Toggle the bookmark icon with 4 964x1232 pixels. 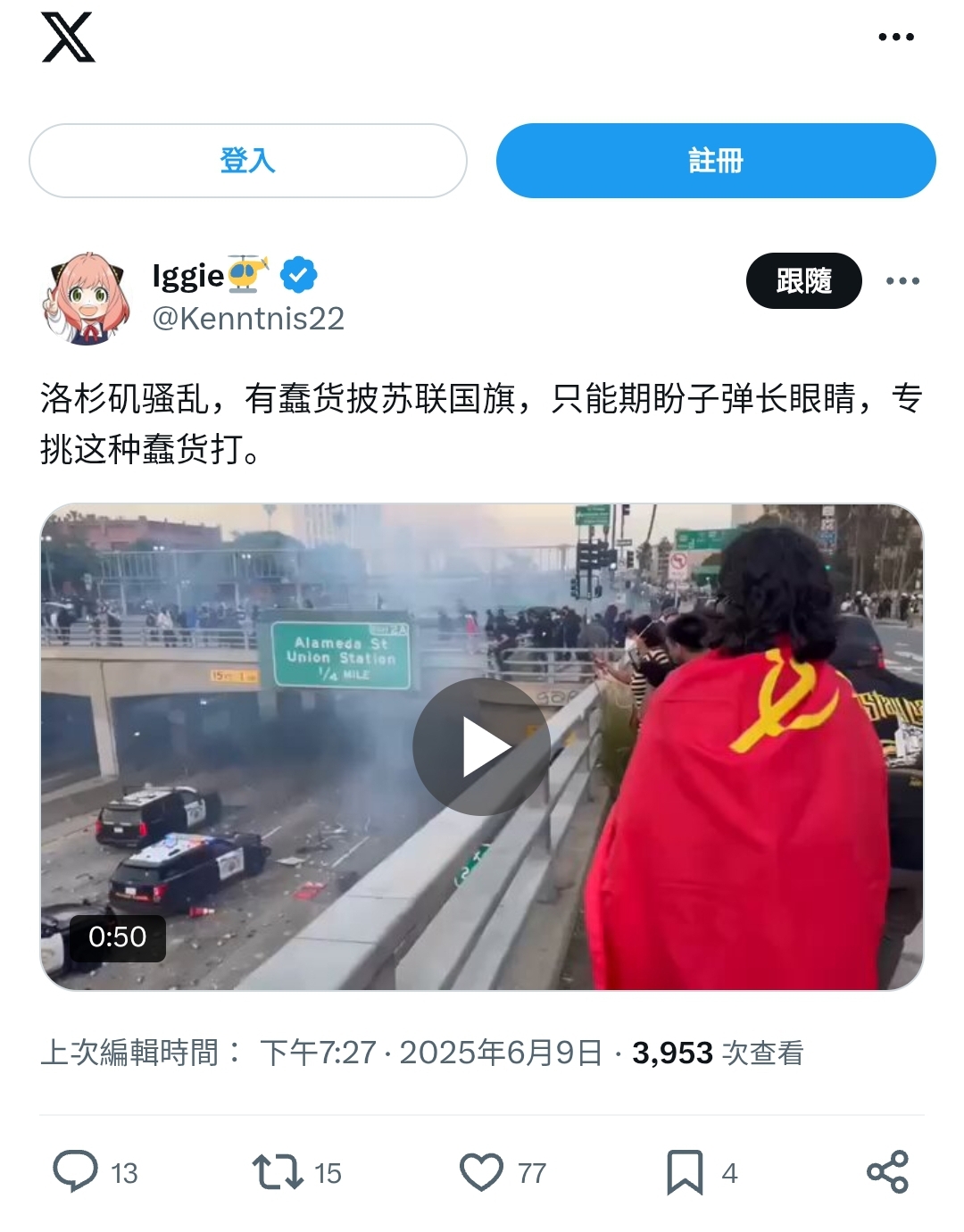coord(685,1172)
